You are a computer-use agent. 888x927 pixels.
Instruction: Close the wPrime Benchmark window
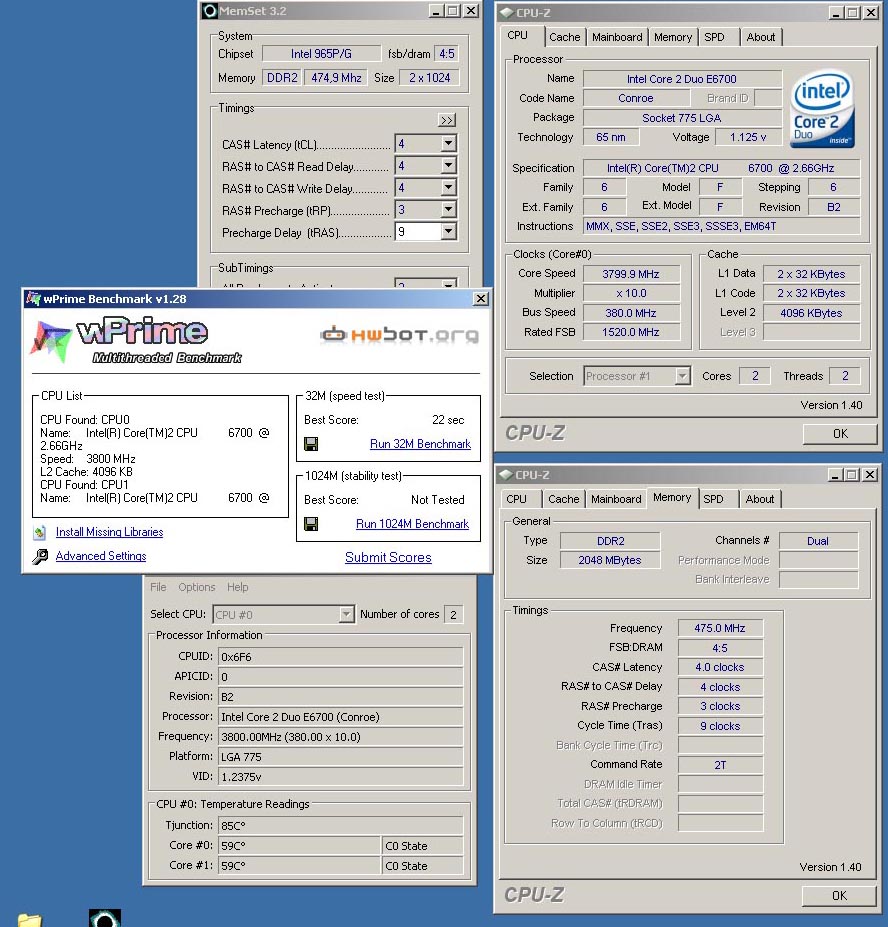(x=481, y=299)
